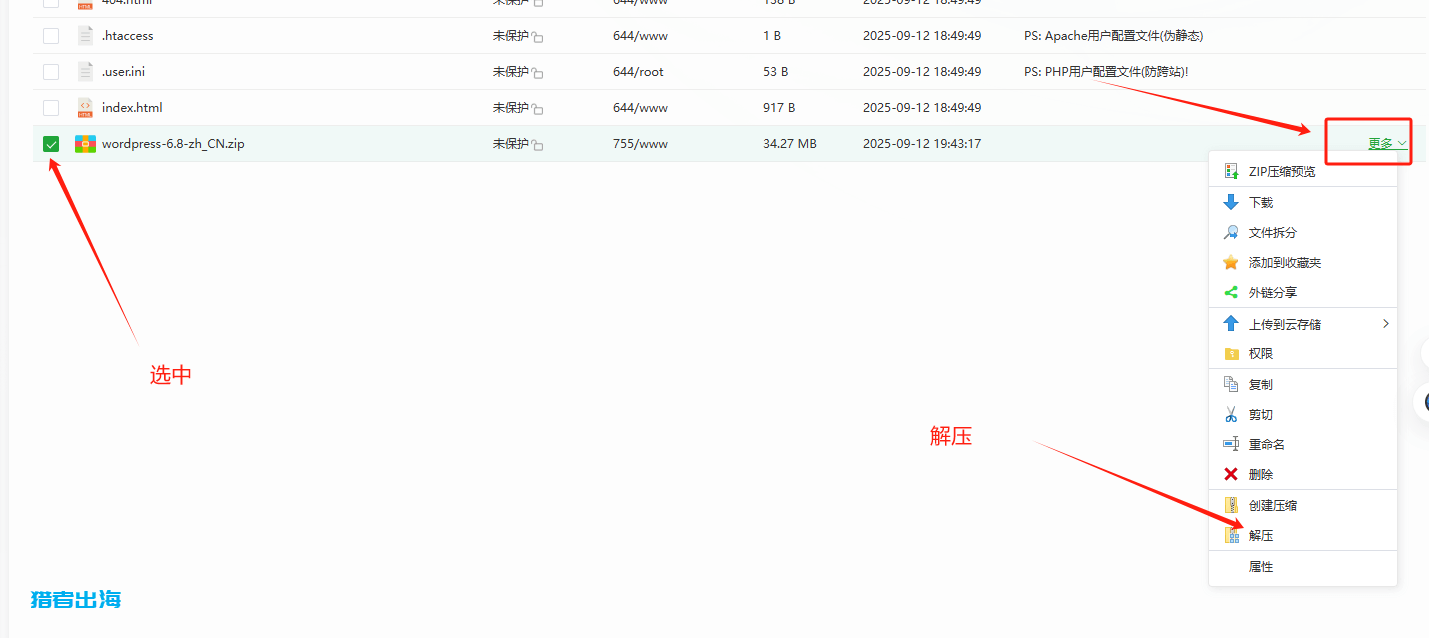
Task: Click the blue download arrow icon
Action: (x=1231, y=202)
